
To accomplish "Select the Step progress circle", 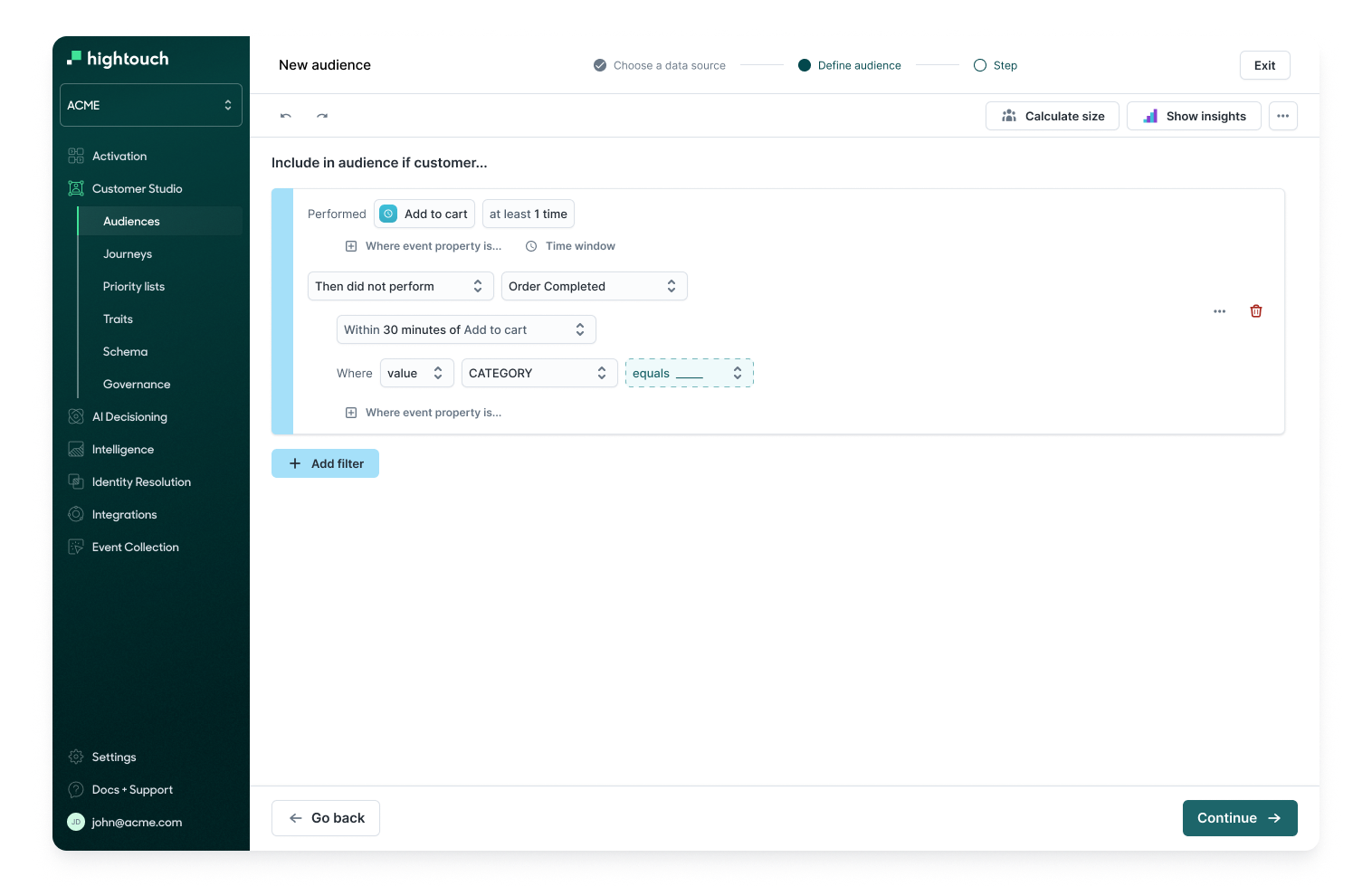I will click(x=980, y=65).
